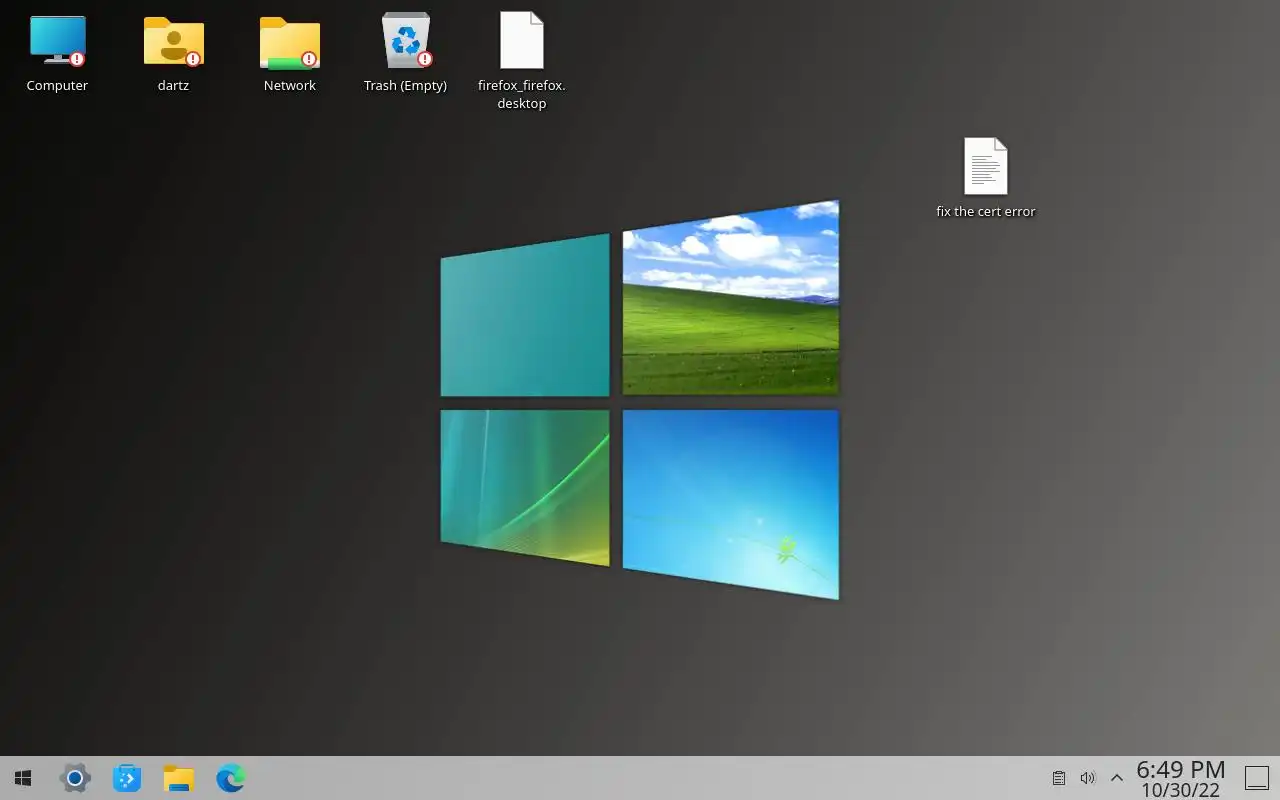The height and width of the screenshot is (800, 1280).
Task: Click the show desktop button in the taskbar
Action: pyautogui.click(x=1256, y=778)
